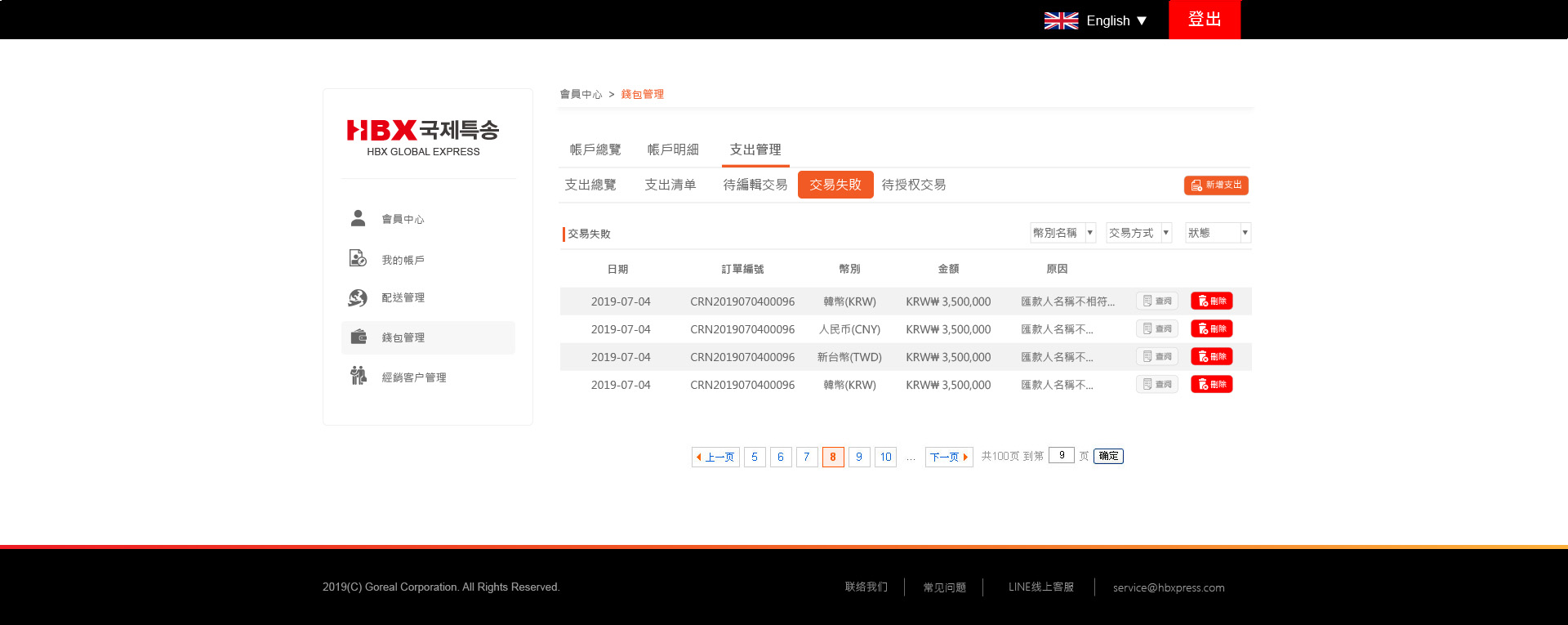Click the 新增支出 button
This screenshot has height=625, width=1568.
(x=1215, y=185)
